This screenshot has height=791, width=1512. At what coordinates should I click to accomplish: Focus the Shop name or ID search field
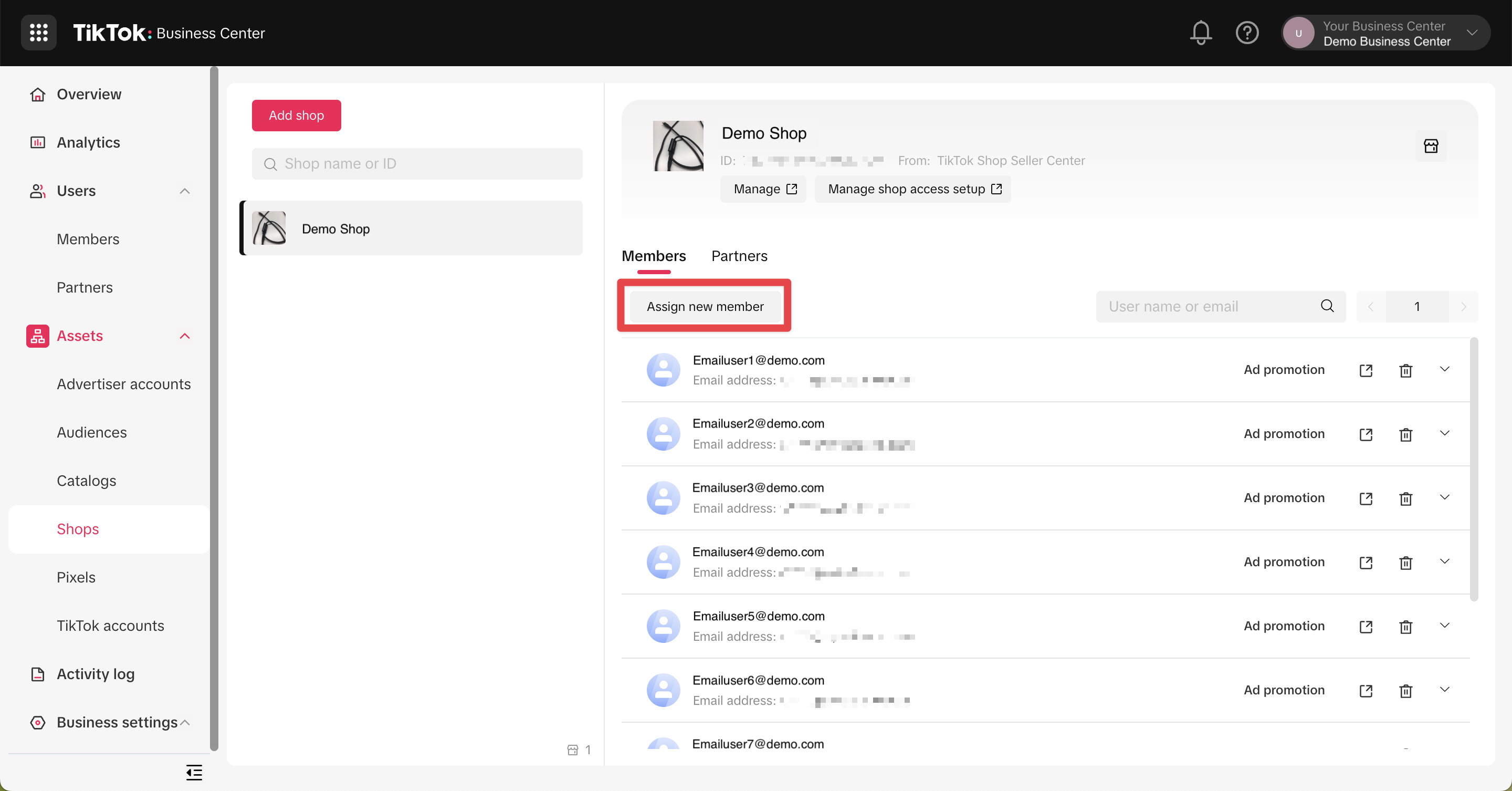[417, 164]
